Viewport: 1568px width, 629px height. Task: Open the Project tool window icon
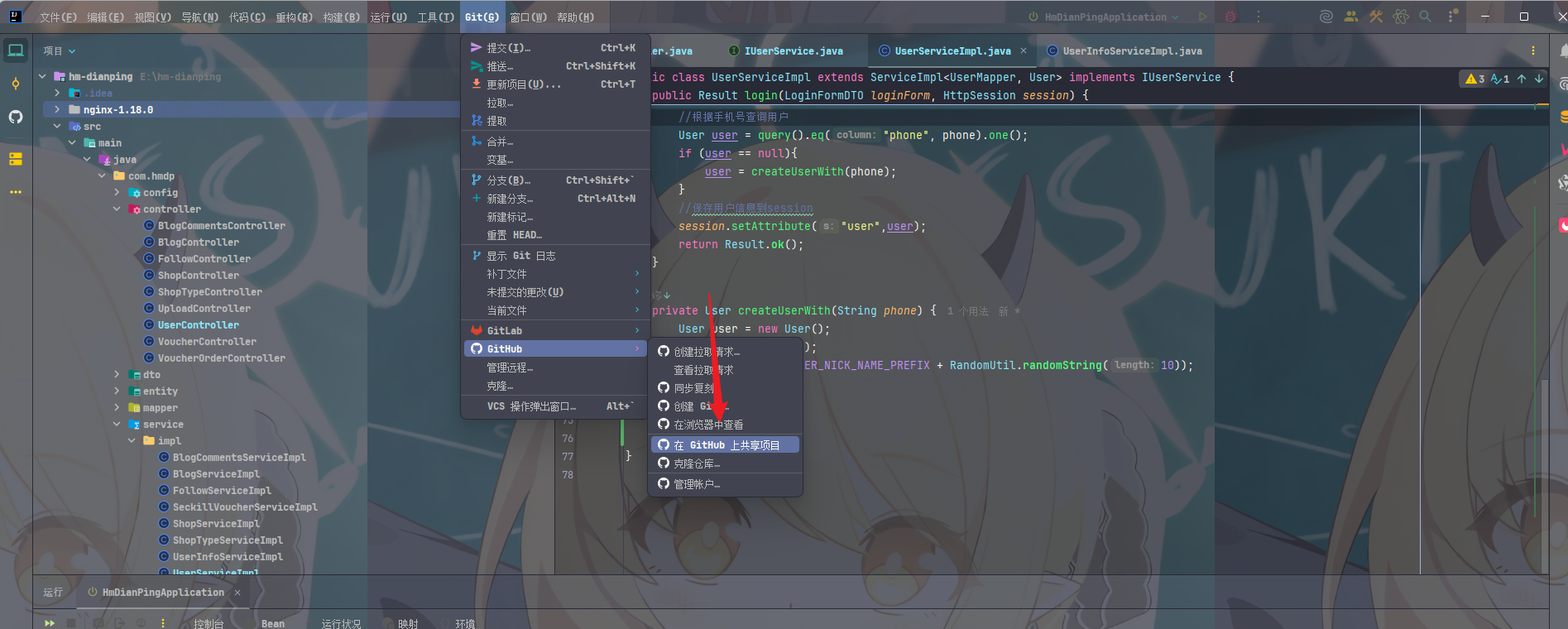coord(16,50)
